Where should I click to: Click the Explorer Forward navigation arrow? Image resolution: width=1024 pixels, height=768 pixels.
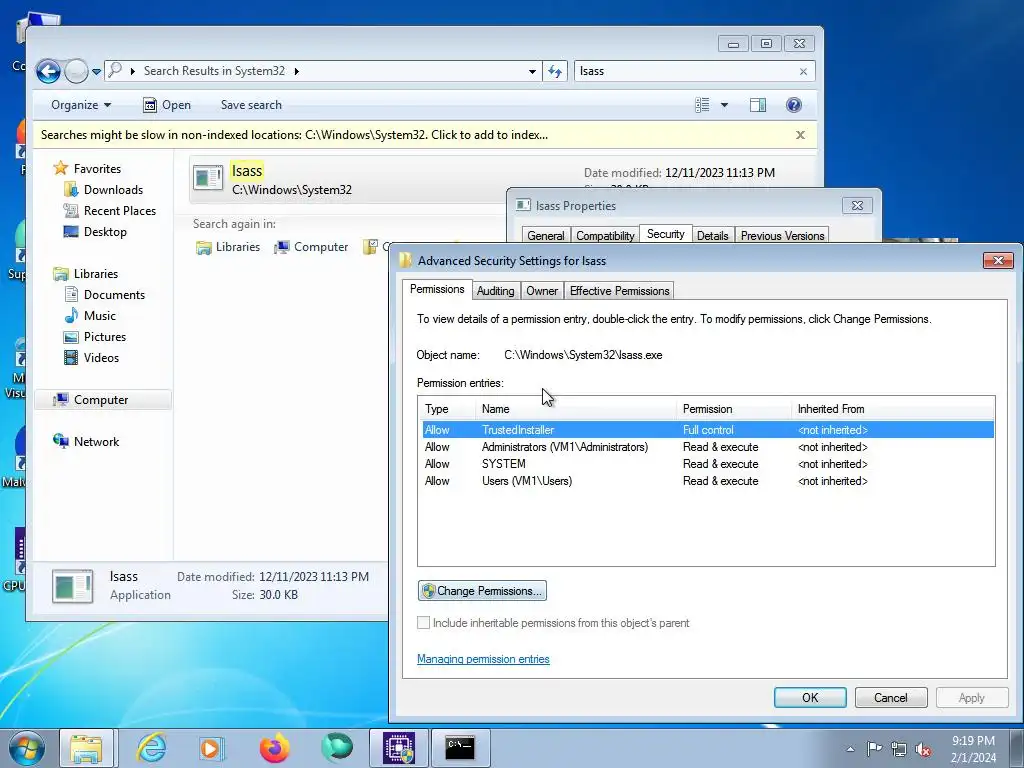click(x=76, y=71)
